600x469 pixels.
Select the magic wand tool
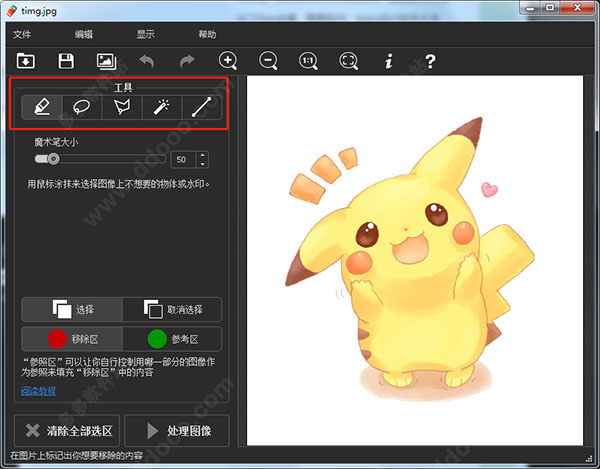pyautogui.click(x=162, y=107)
